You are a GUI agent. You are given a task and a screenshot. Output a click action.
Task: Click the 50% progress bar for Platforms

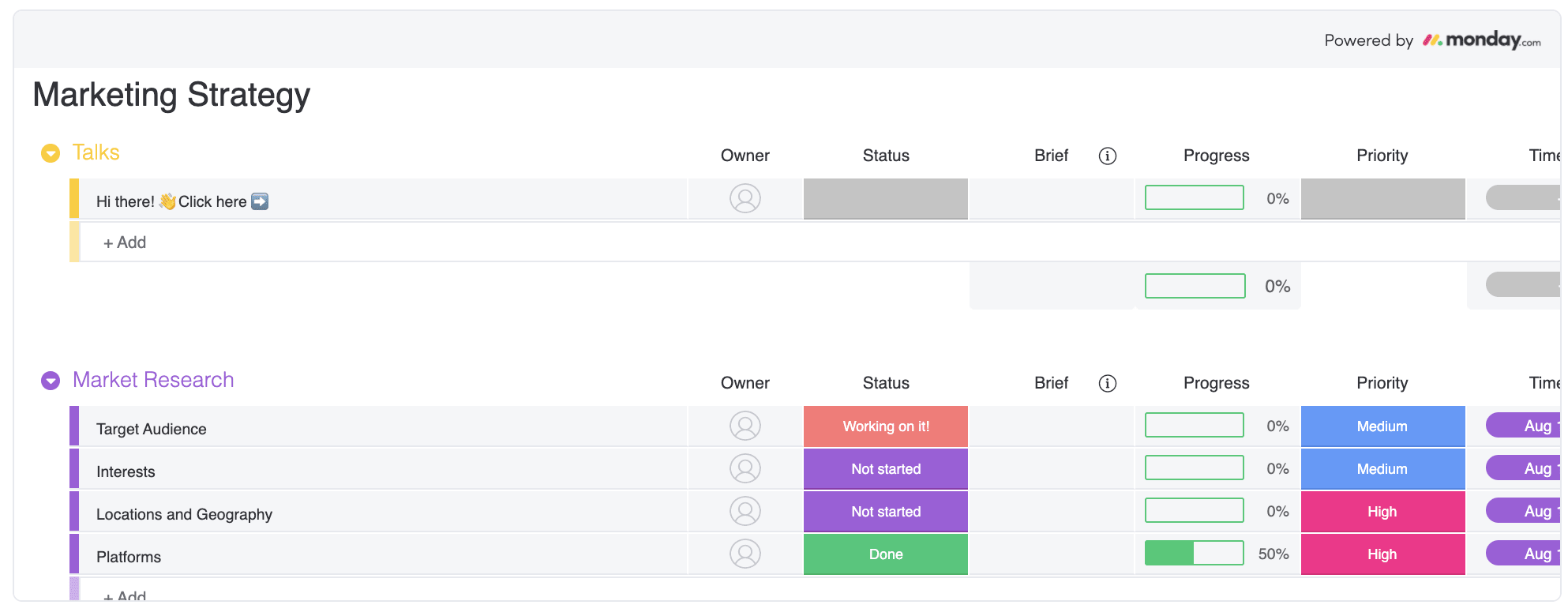click(1194, 554)
